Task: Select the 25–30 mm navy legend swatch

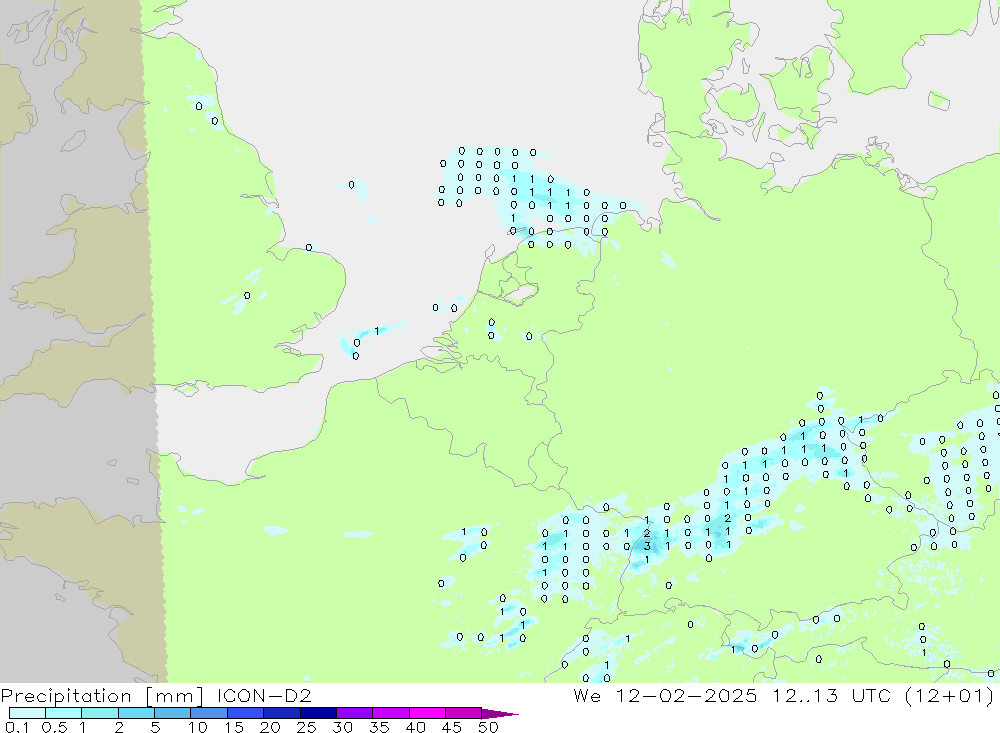Action: click(x=318, y=713)
